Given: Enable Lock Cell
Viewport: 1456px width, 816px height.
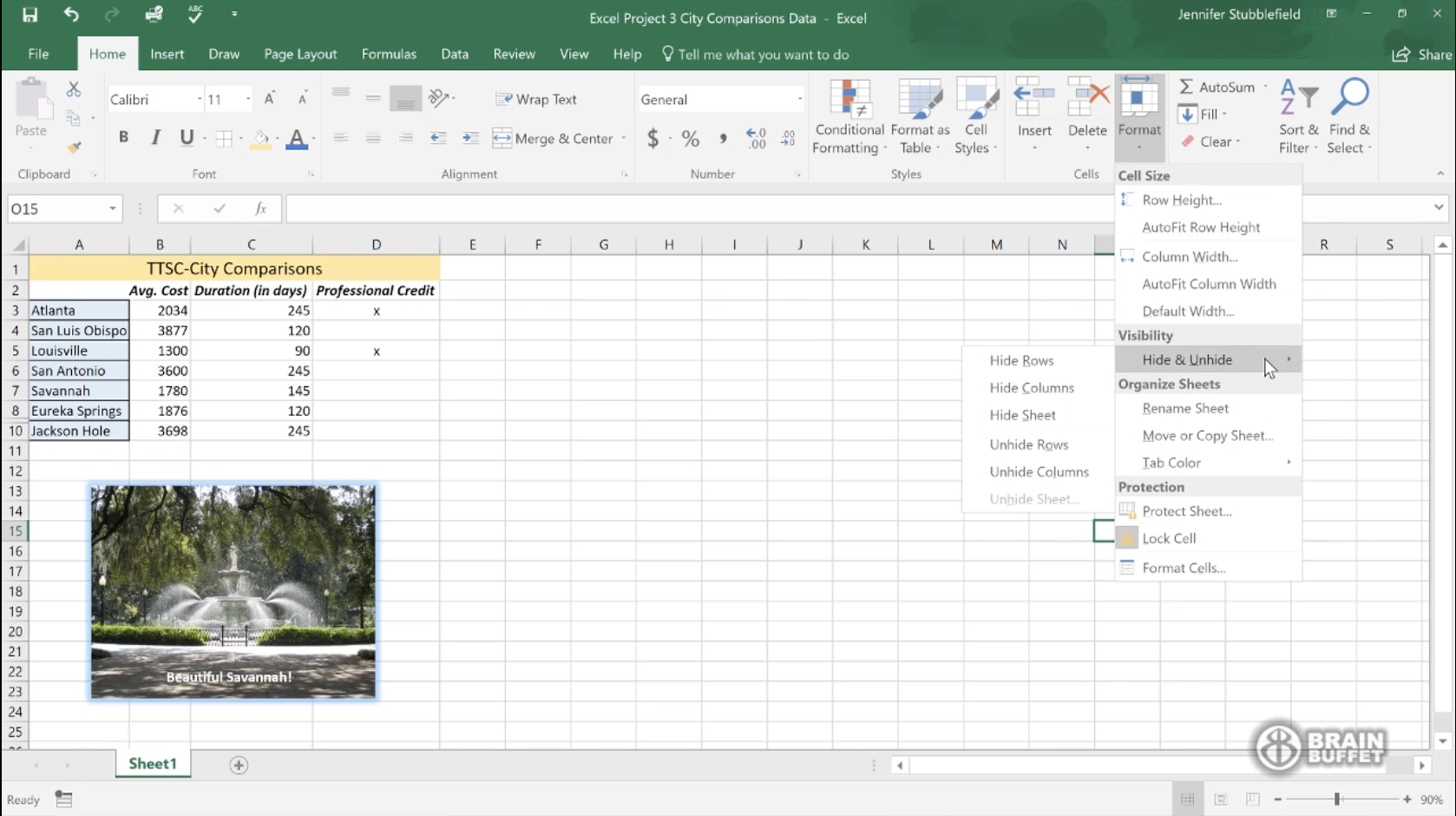Looking at the screenshot, I should pos(1169,537).
